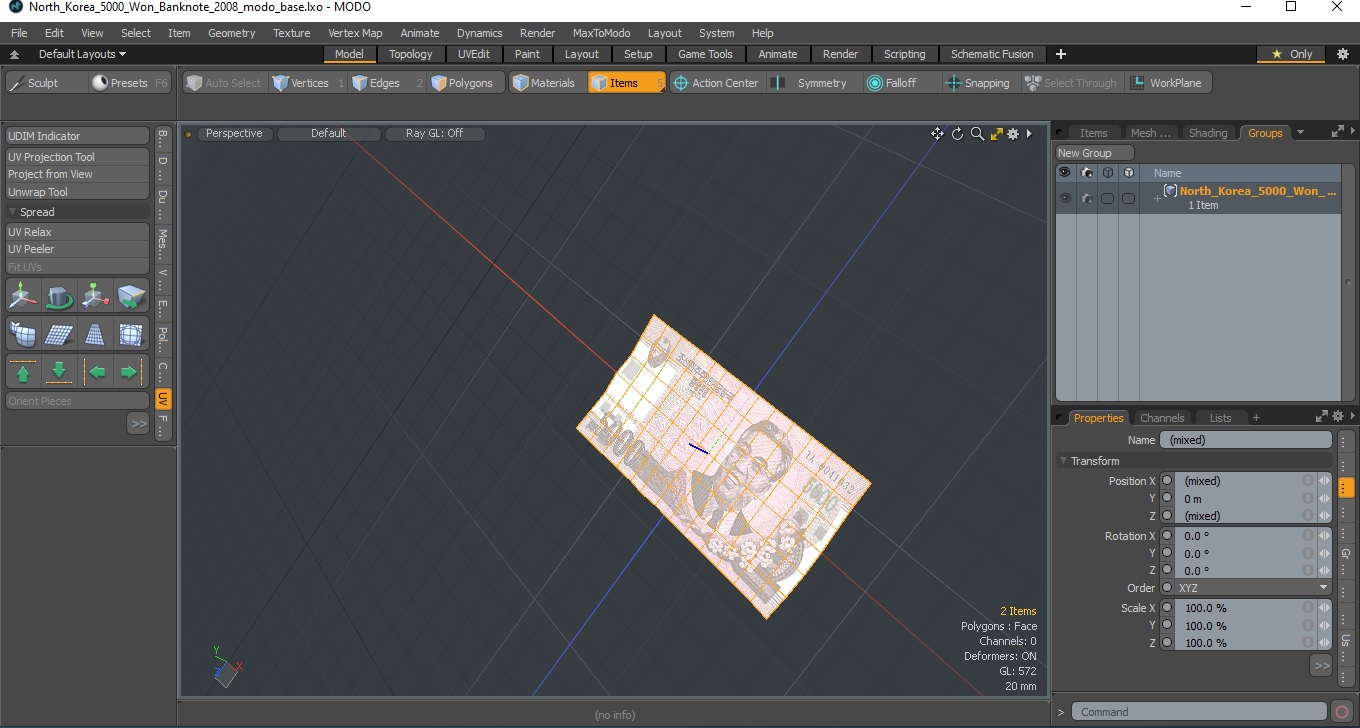Click the Scale Z slider arrows
This screenshot has width=1360, height=728.
click(1324, 643)
